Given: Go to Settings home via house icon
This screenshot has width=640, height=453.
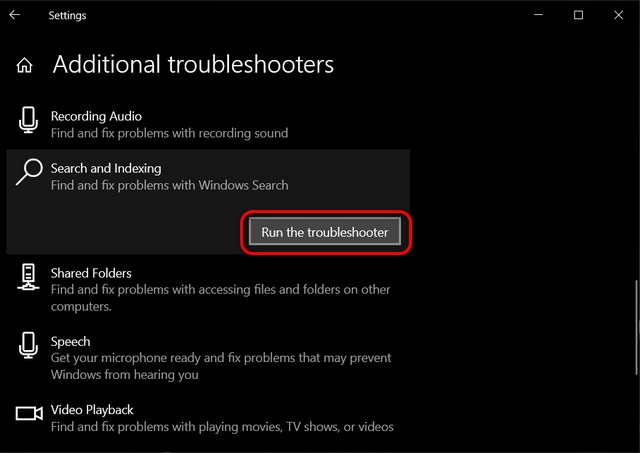Looking at the screenshot, I should (x=24, y=65).
